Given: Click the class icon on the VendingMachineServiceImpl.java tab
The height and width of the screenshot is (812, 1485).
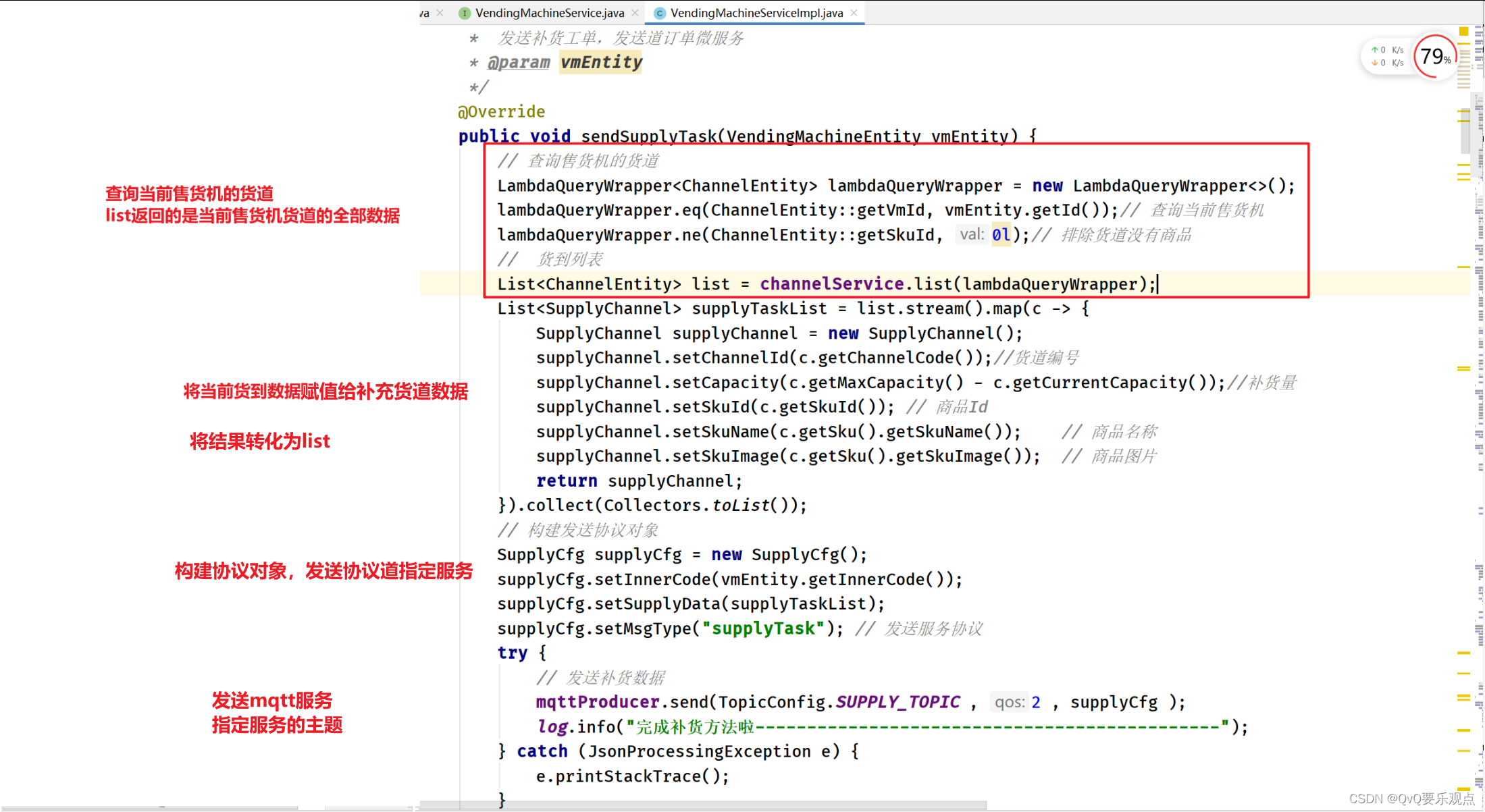Looking at the screenshot, I should pos(660,13).
